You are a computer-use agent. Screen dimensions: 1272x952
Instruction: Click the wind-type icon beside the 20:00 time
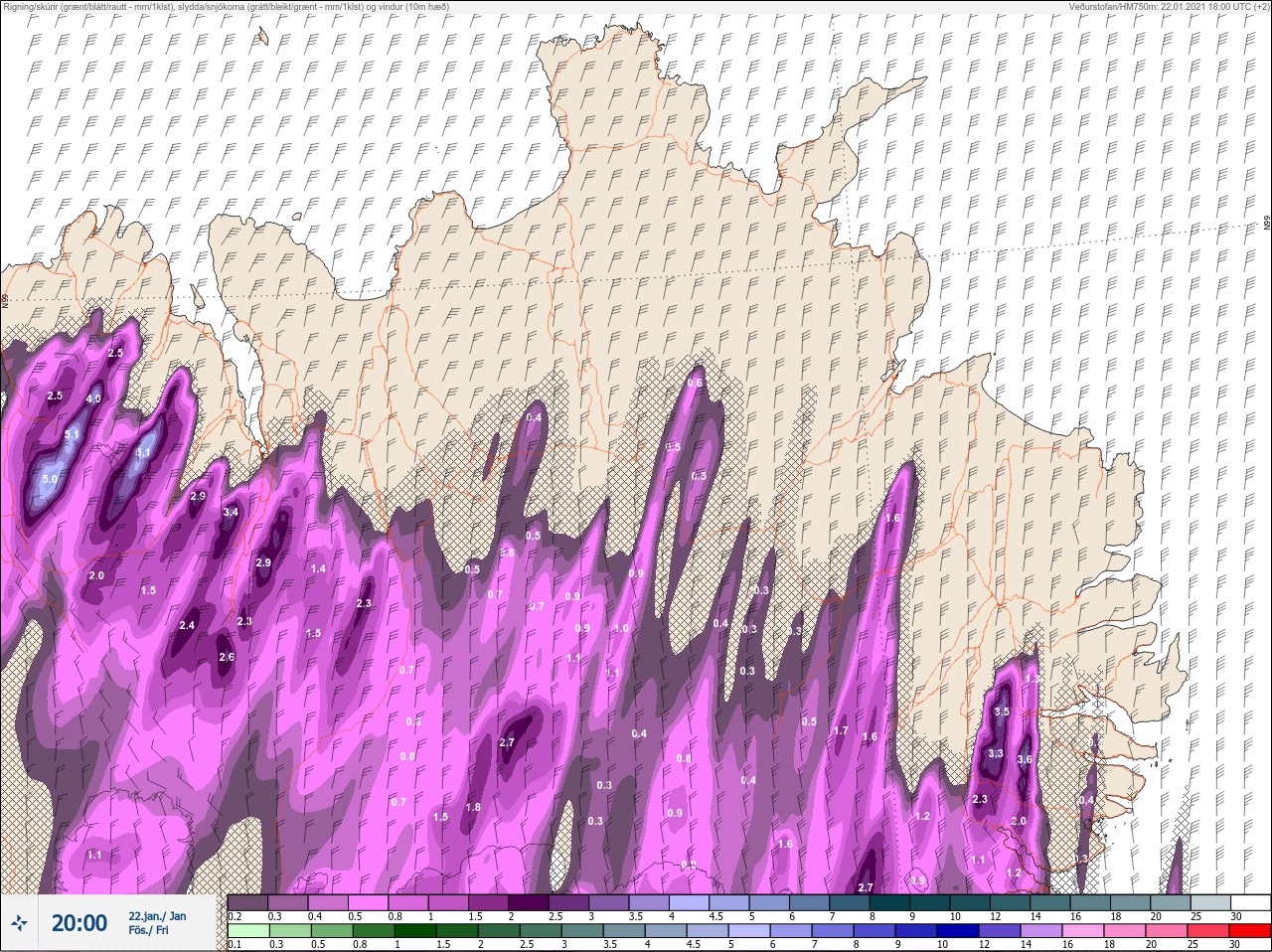(20, 923)
